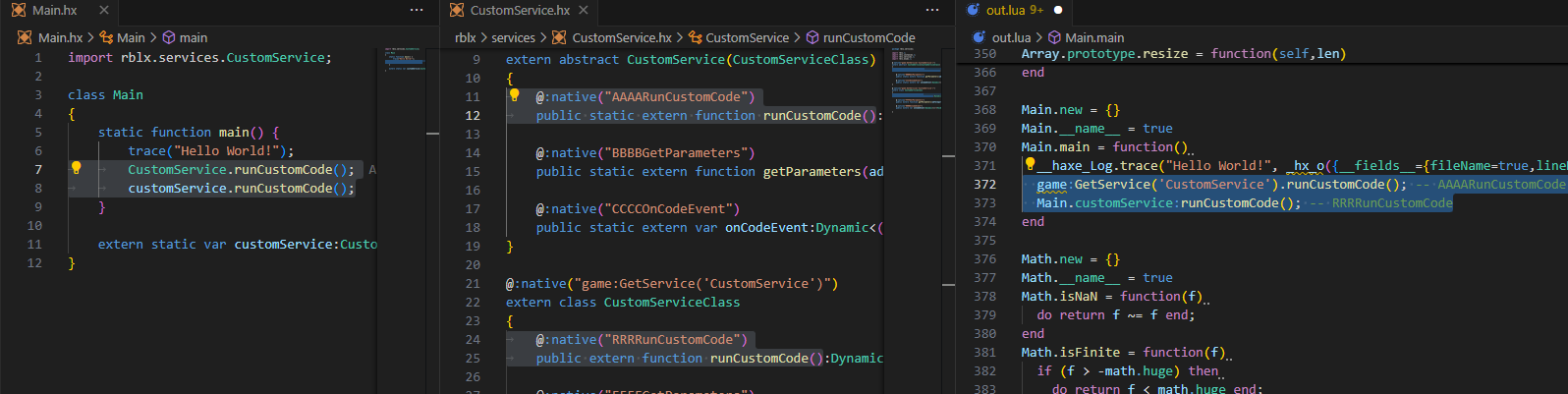Screen dimensions: 1568x394
Task: Click '-- AAAARunCustomCode' comment in out.lua
Action: 1490,184
